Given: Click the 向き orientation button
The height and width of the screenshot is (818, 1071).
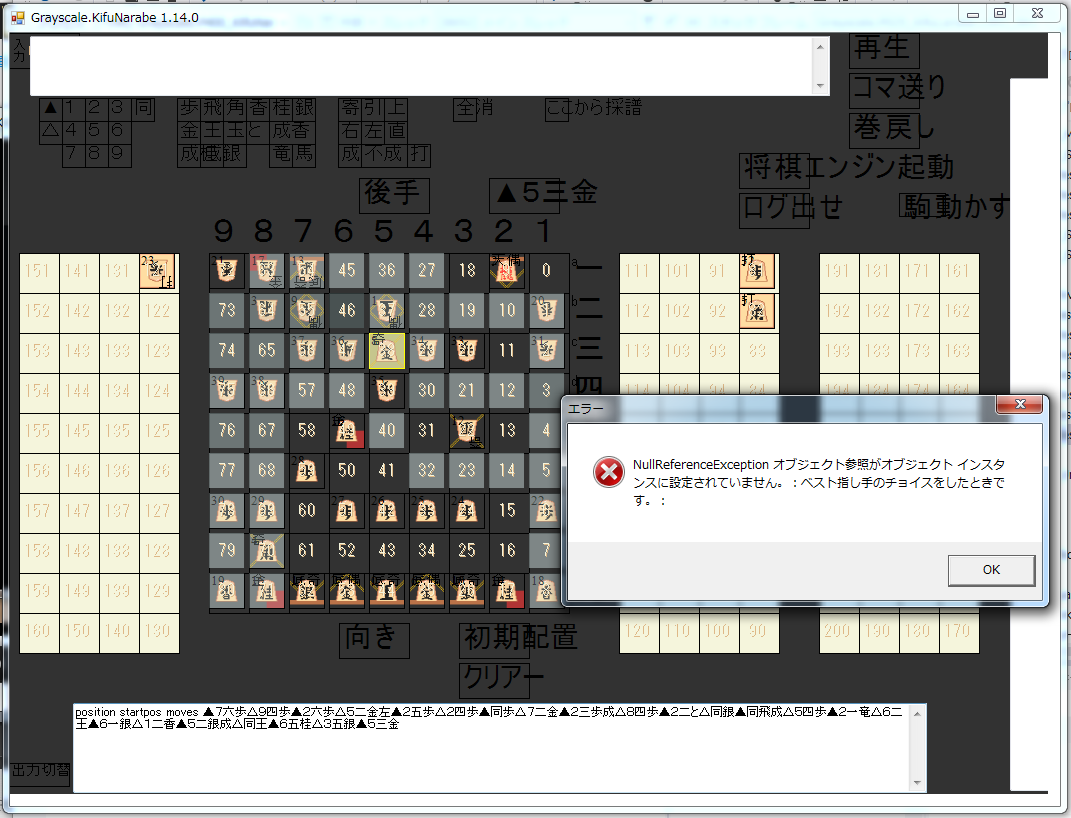Looking at the screenshot, I should point(374,640).
